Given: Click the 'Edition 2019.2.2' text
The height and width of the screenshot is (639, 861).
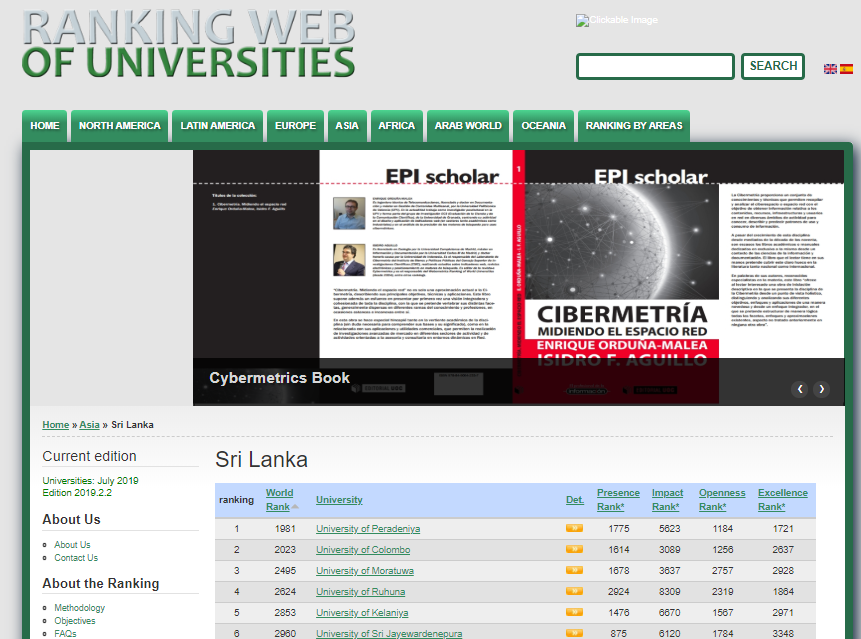Looking at the screenshot, I should pyautogui.click(x=77, y=493).
